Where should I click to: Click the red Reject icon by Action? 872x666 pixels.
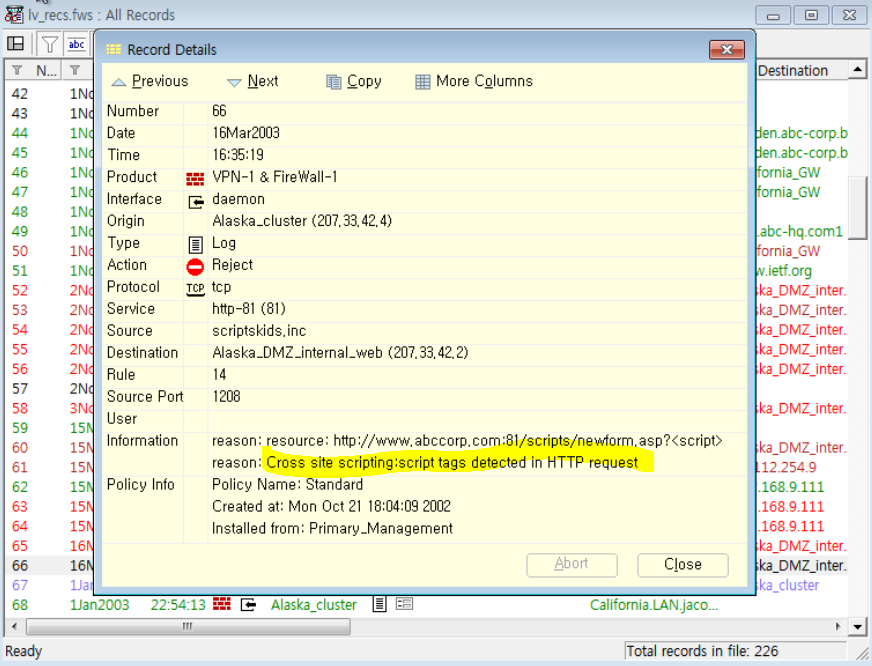click(x=195, y=267)
